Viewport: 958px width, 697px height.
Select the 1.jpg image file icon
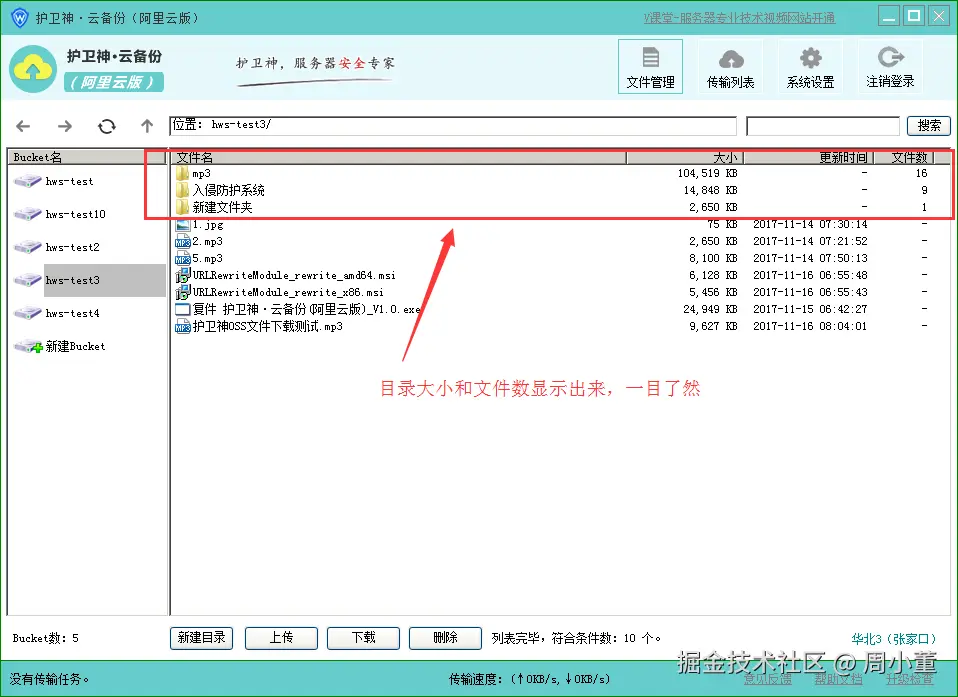183,225
